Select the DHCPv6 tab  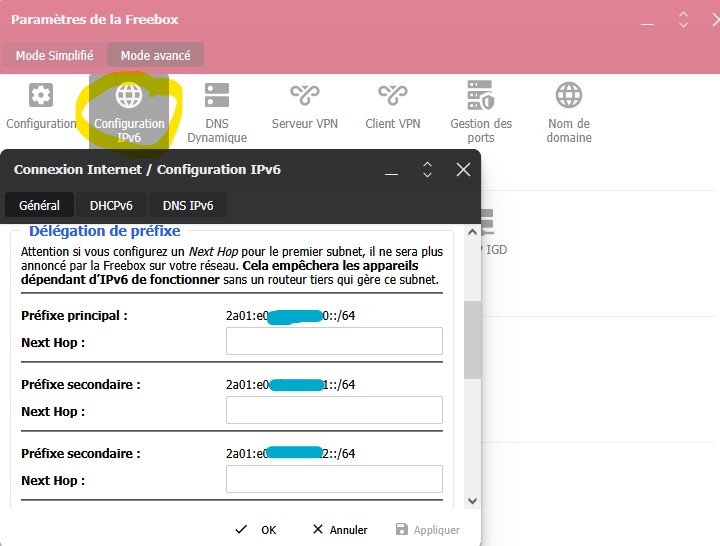pyautogui.click(x=111, y=205)
